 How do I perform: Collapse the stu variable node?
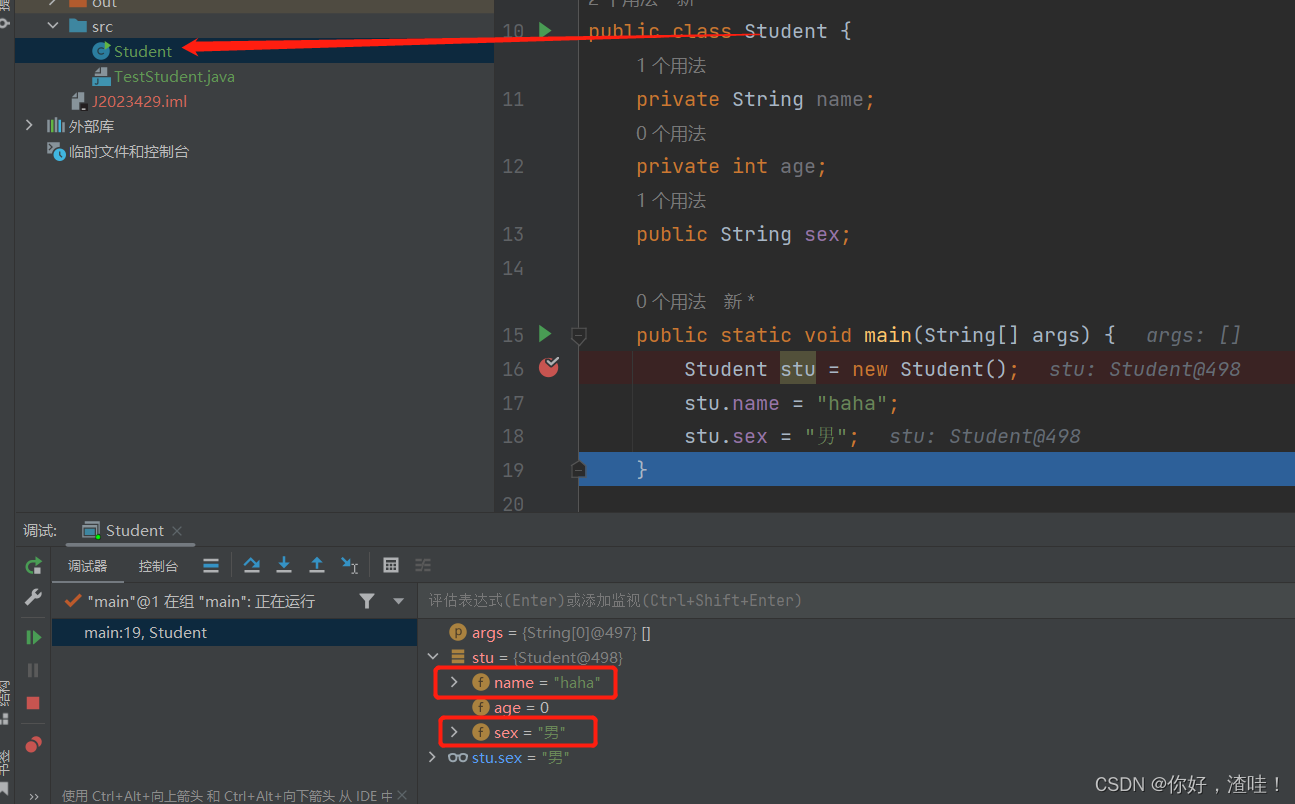[x=433, y=657]
